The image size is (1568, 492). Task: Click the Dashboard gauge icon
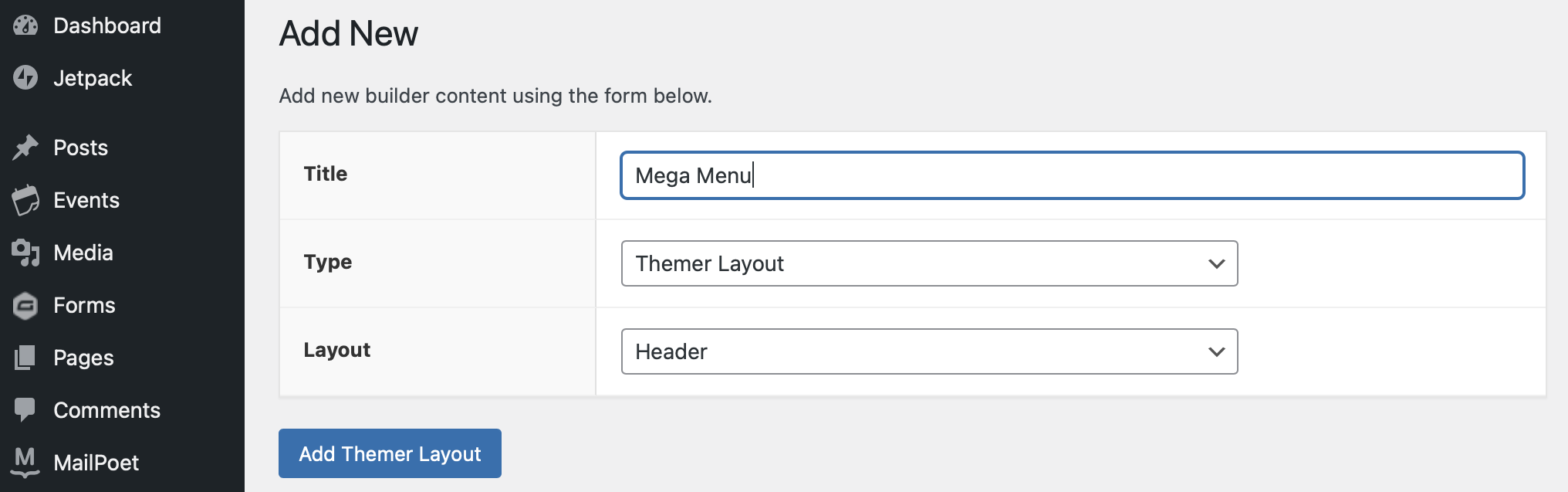click(25, 25)
